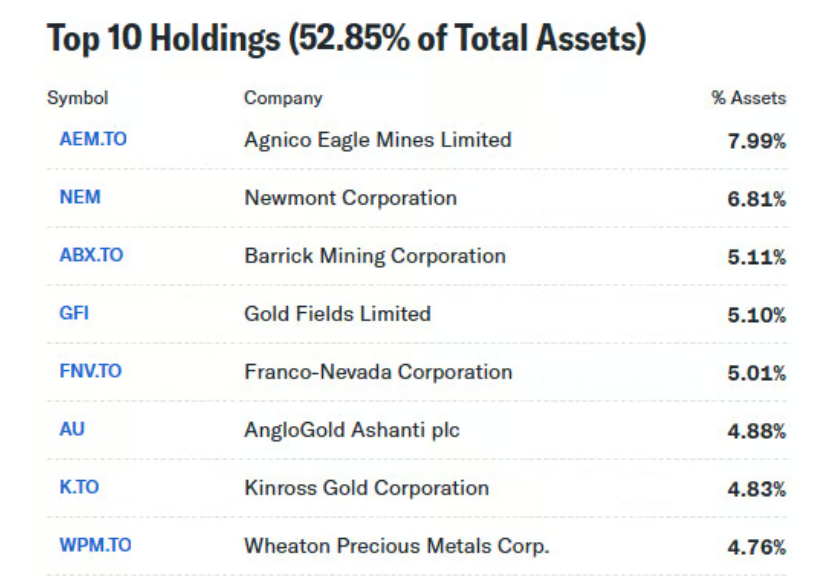Click the Symbol column header
The height and width of the screenshot is (576, 829).
click(x=77, y=98)
